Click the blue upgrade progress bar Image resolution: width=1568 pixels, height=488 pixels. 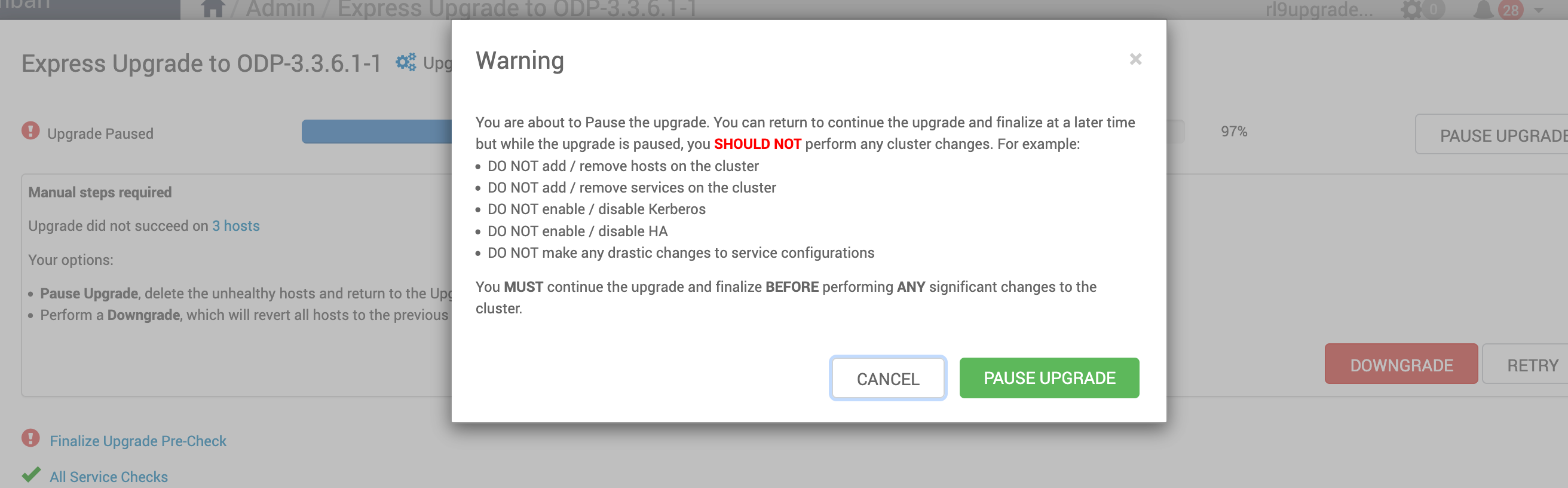tap(376, 132)
